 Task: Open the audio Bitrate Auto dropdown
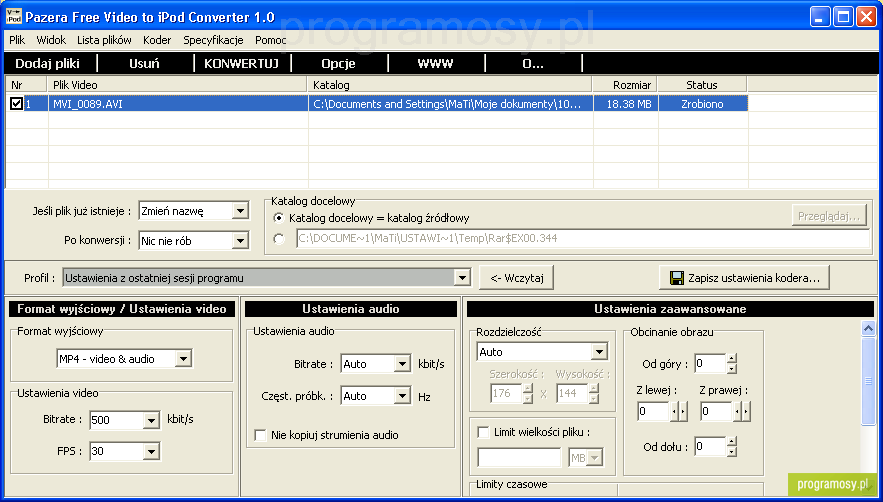click(x=402, y=364)
